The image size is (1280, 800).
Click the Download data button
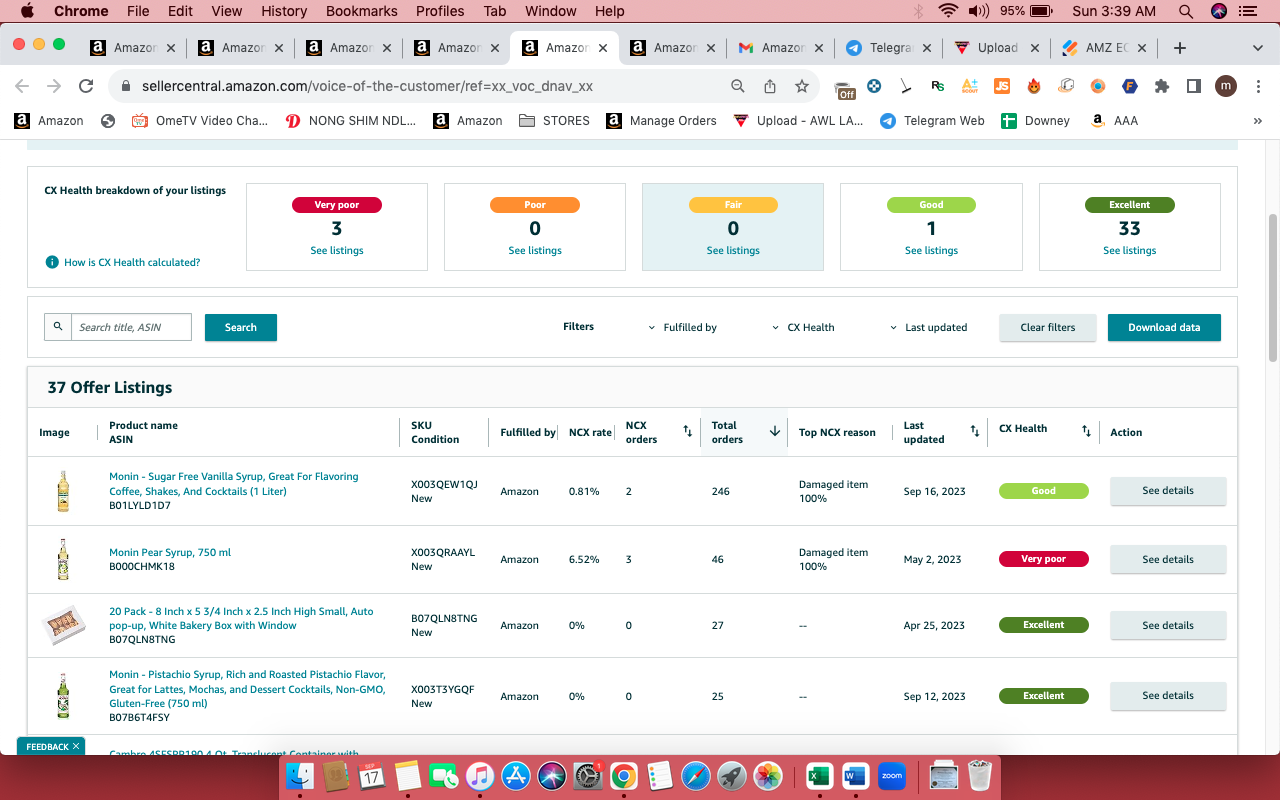[x=1164, y=327]
